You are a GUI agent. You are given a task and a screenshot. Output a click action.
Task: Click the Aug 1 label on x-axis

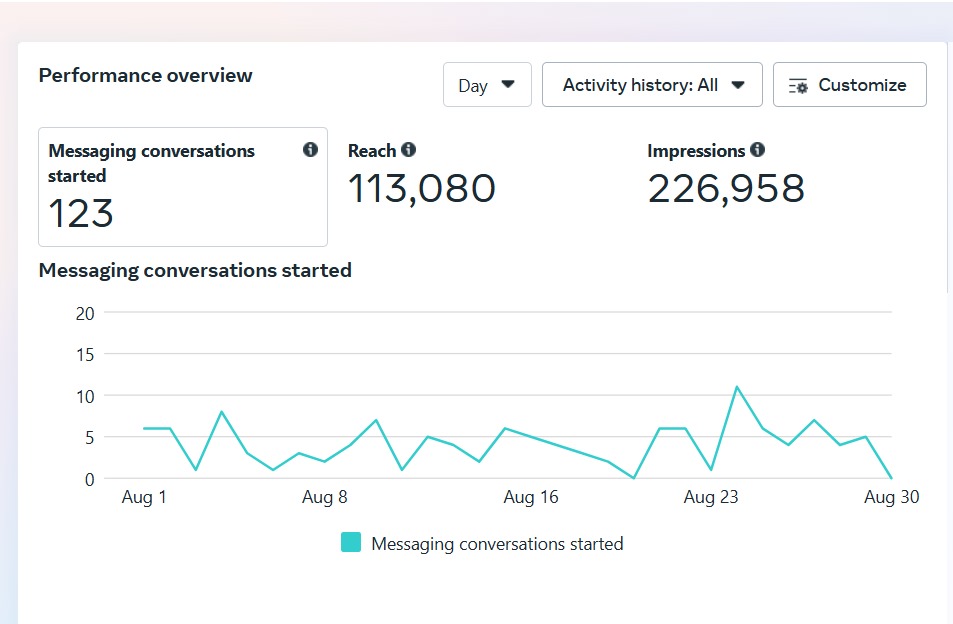click(145, 497)
